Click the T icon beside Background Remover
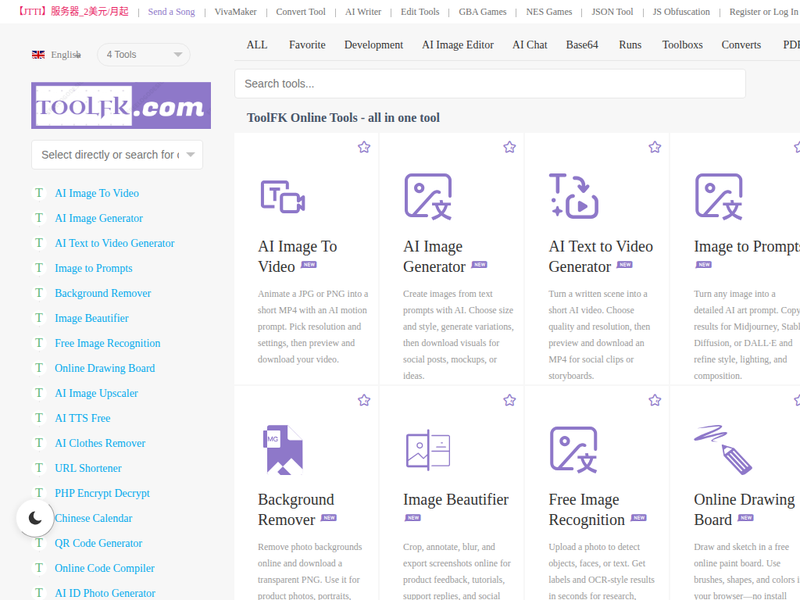800x600 pixels. coord(39,293)
